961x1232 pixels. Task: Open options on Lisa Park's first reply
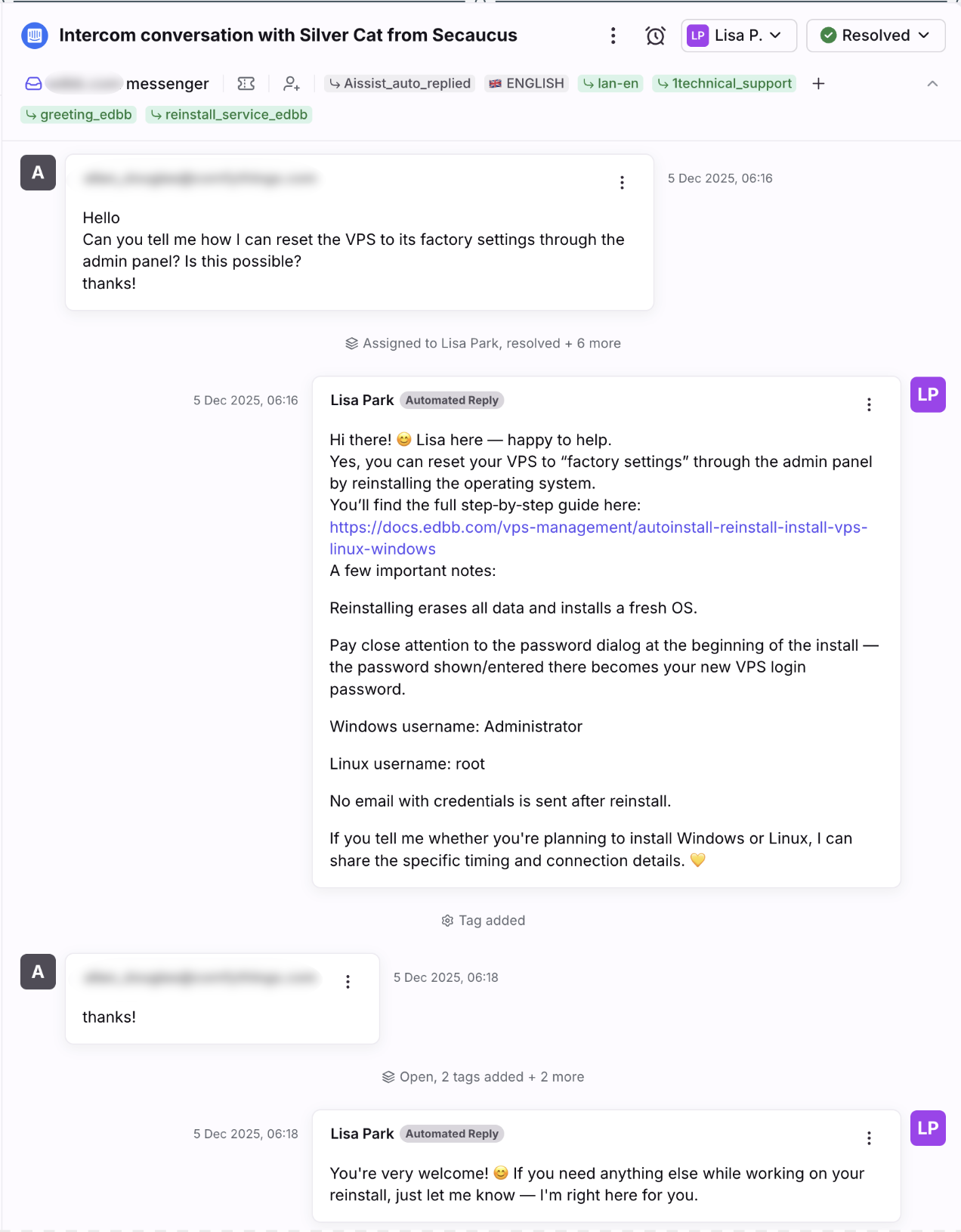click(869, 405)
